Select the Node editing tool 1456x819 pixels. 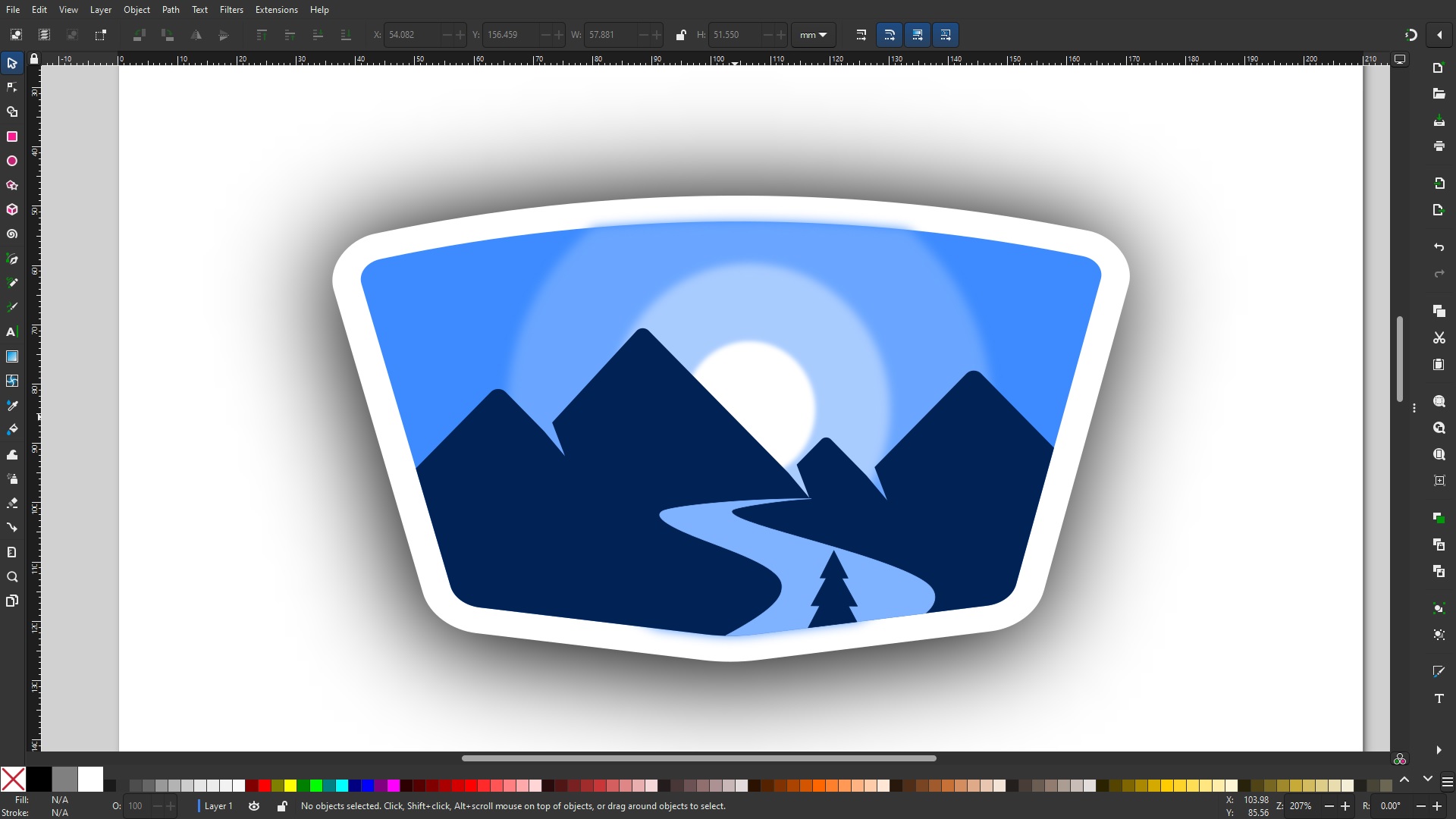[12, 87]
